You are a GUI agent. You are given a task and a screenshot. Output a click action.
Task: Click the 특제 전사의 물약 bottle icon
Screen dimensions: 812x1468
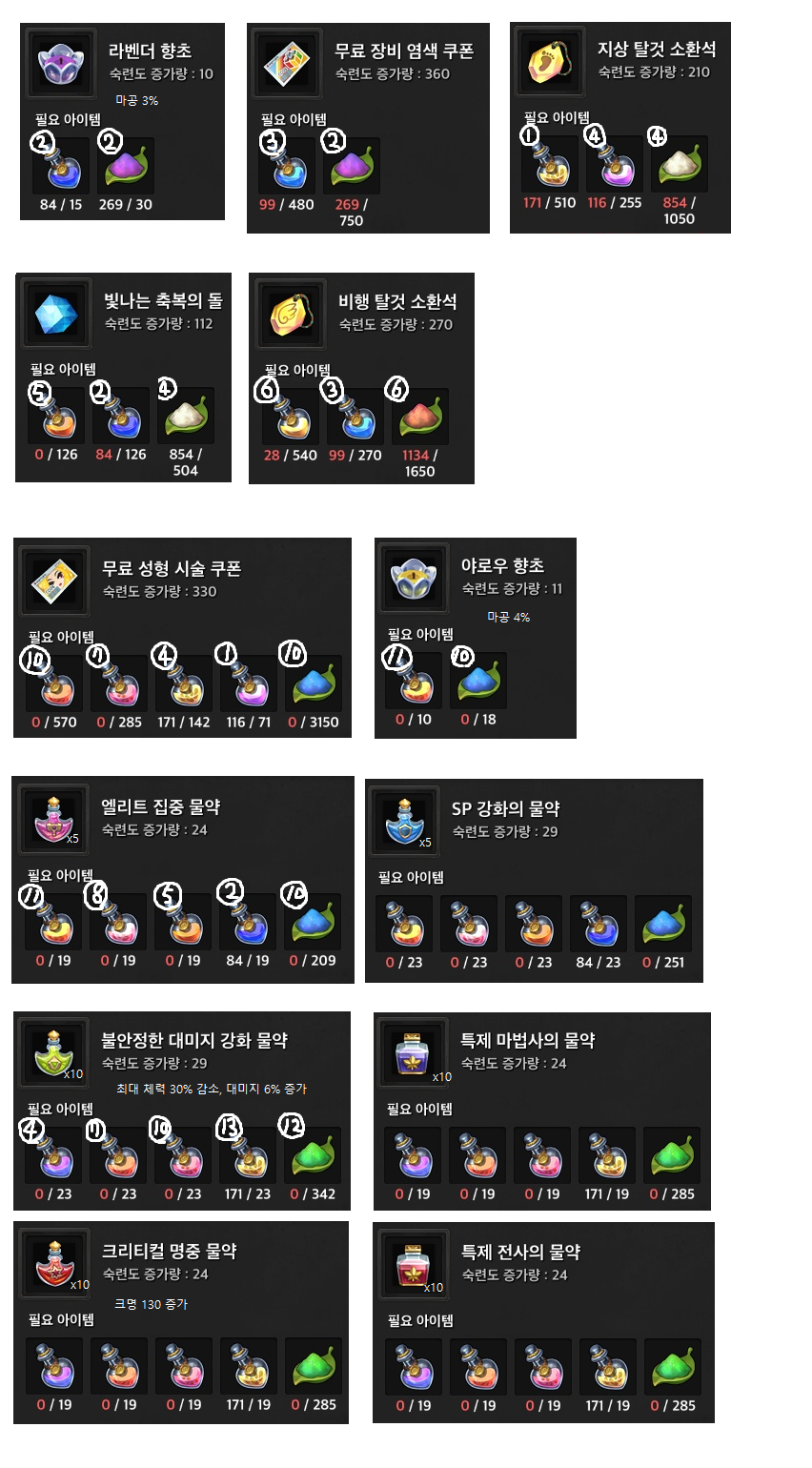click(415, 1264)
